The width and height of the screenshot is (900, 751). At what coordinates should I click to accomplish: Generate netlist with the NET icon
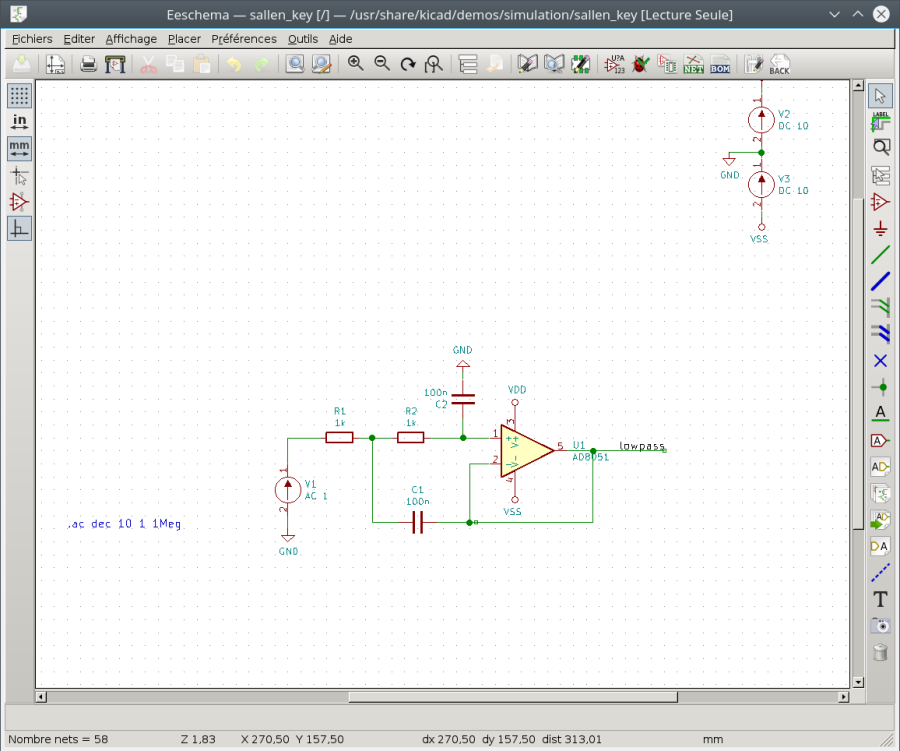(x=693, y=64)
